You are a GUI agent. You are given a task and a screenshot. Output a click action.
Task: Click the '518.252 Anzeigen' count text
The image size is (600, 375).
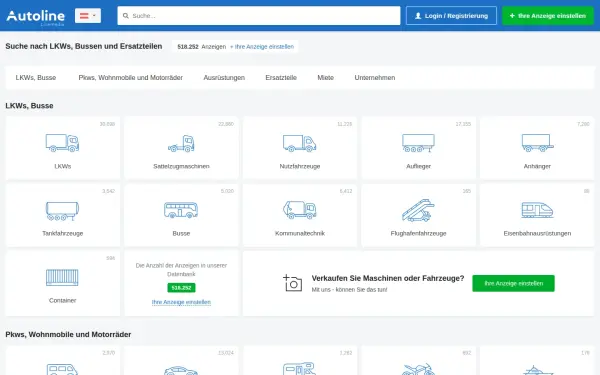(202, 47)
